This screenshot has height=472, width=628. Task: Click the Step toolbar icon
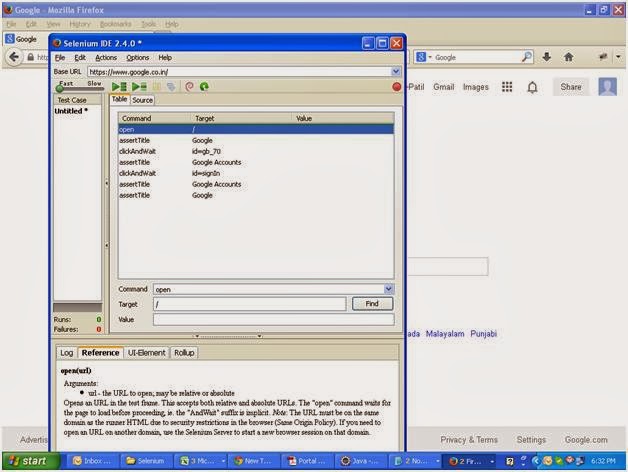point(171,87)
